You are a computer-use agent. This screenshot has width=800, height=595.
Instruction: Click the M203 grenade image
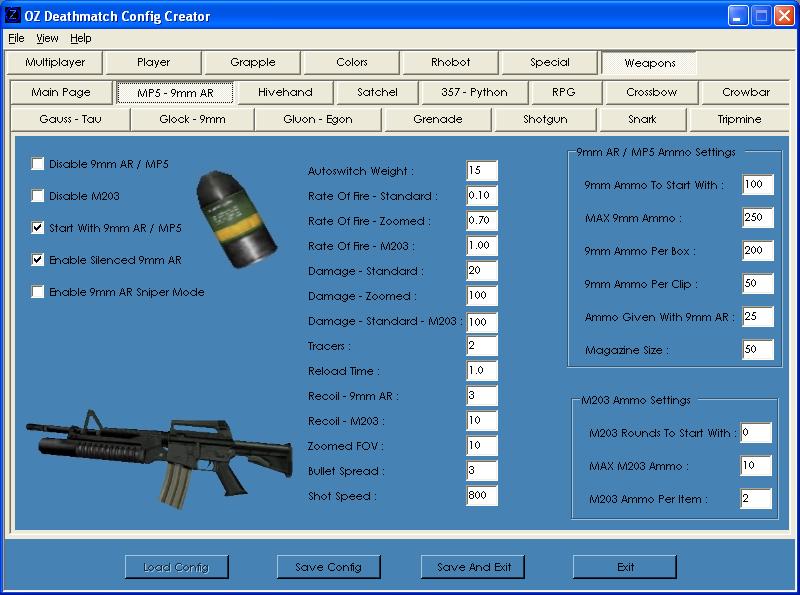pos(236,219)
